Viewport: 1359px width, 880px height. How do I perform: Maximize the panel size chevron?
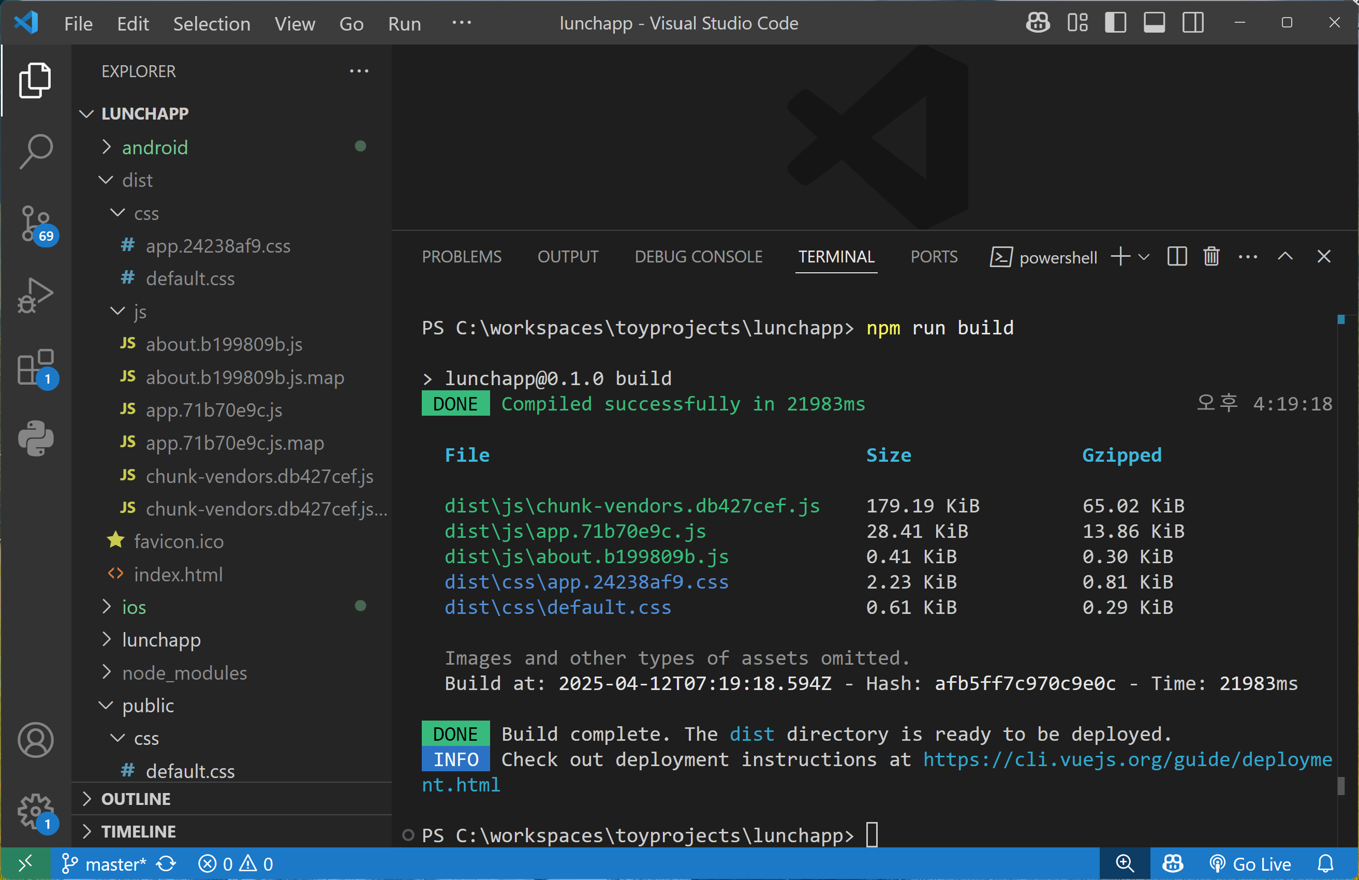coord(1285,257)
